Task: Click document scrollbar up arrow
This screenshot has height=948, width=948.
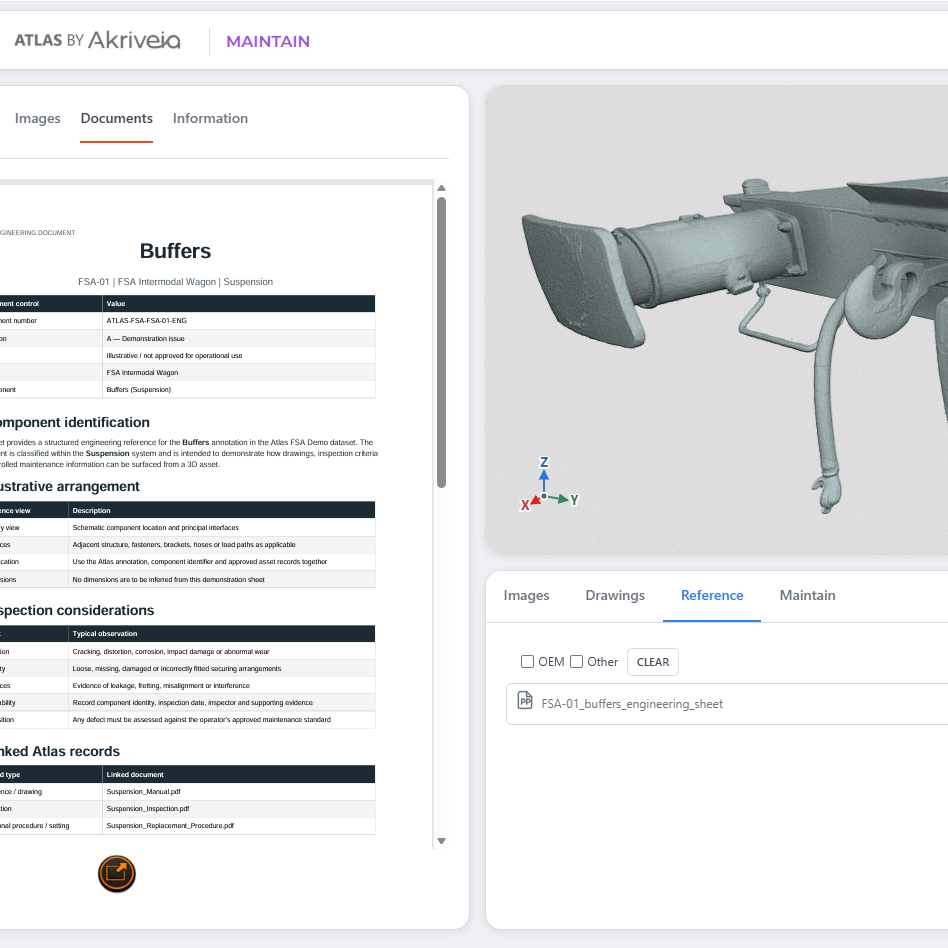Action: pos(441,188)
